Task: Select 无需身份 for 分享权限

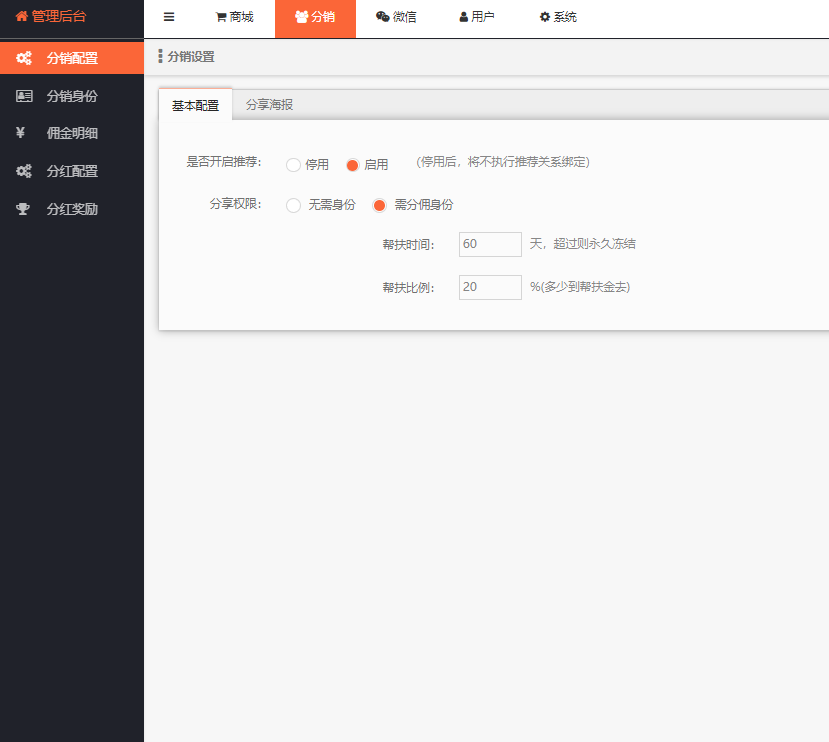Action: pyautogui.click(x=292, y=205)
